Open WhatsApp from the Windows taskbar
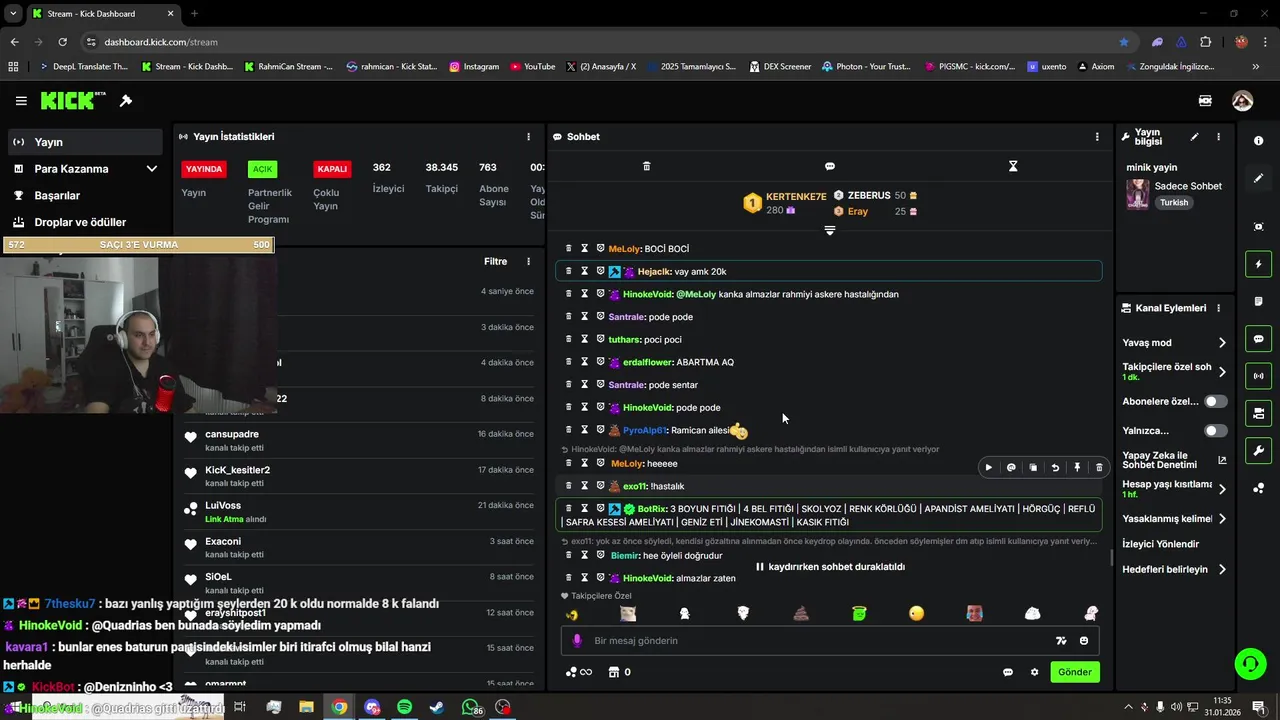This screenshot has height=720, width=1280. coord(470,707)
